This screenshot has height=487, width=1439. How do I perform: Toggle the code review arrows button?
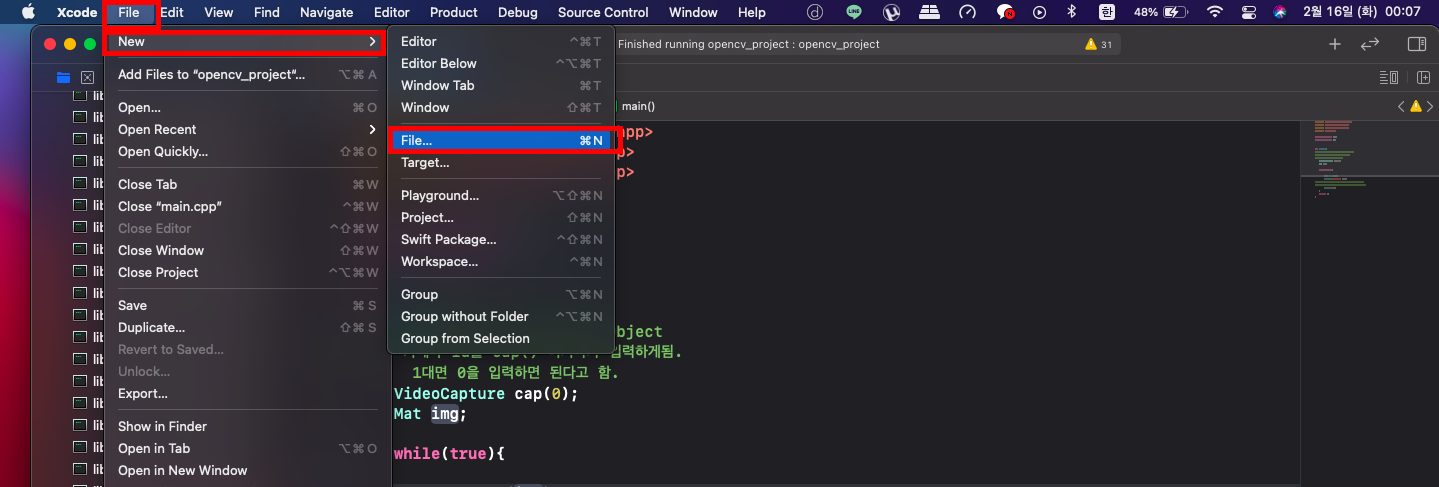[x=1370, y=44]
